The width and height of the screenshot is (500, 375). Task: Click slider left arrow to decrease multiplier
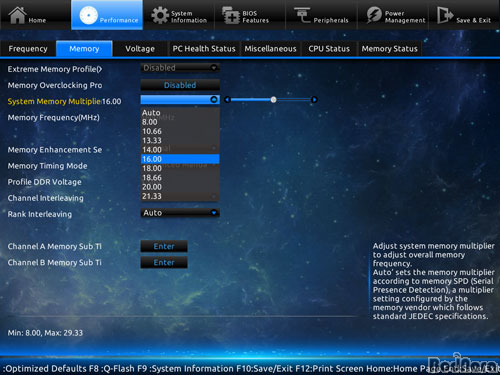click(227, 99)
